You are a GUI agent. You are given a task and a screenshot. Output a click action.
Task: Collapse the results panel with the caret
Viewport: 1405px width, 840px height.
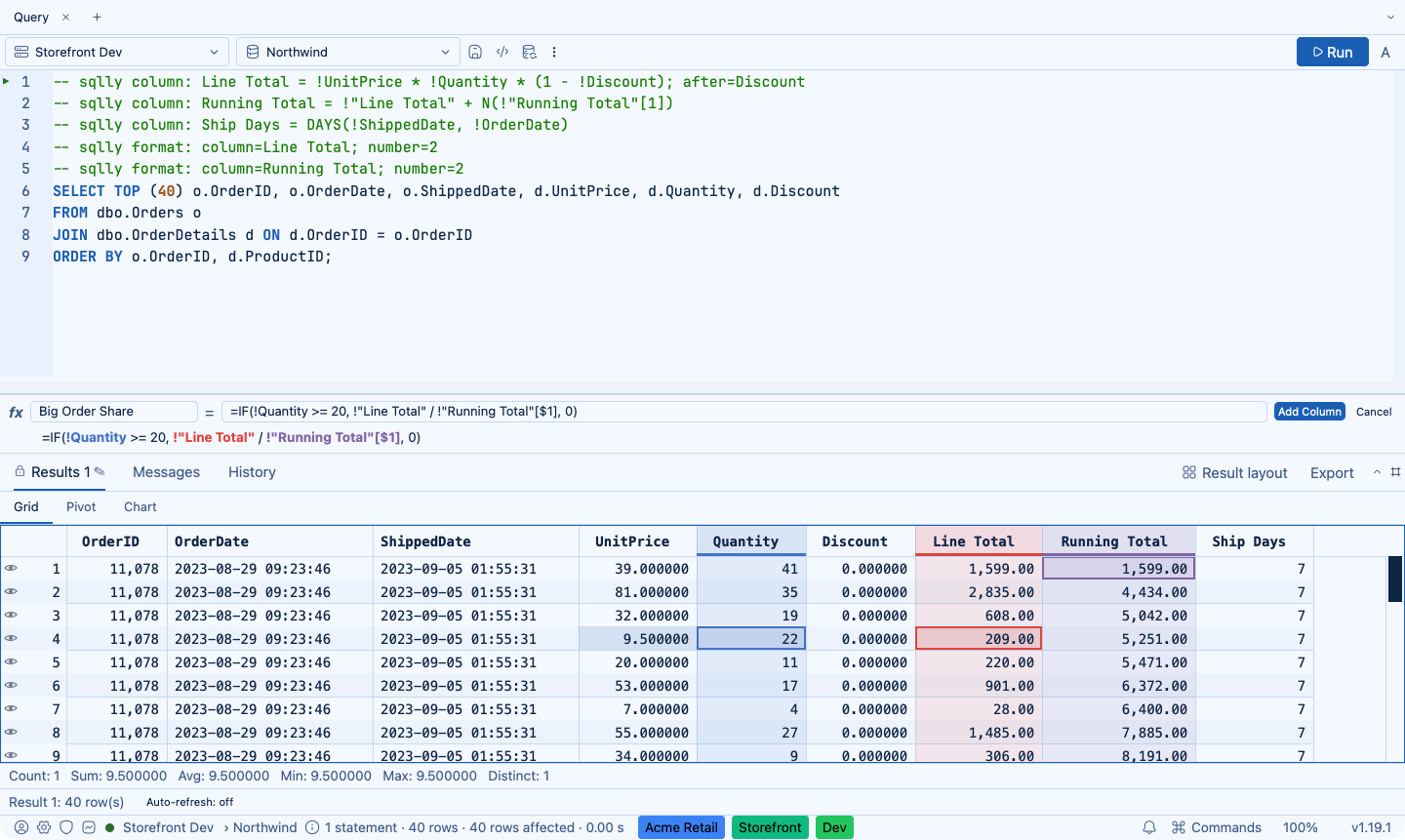[x=1377, y=472]
